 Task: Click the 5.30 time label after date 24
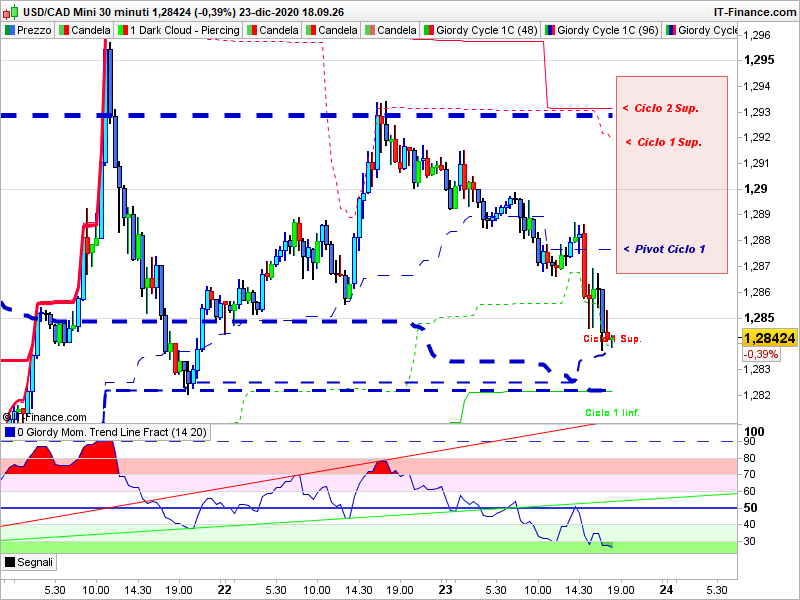click(717, 590)
